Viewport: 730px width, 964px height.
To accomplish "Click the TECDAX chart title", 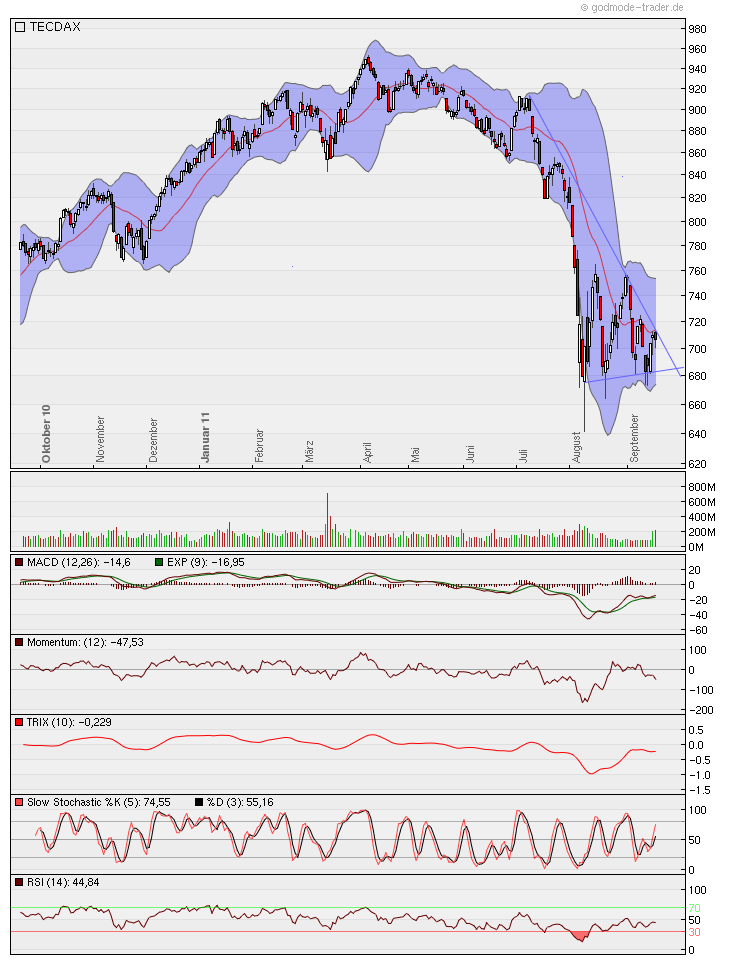I will click(x=55, y=27).
